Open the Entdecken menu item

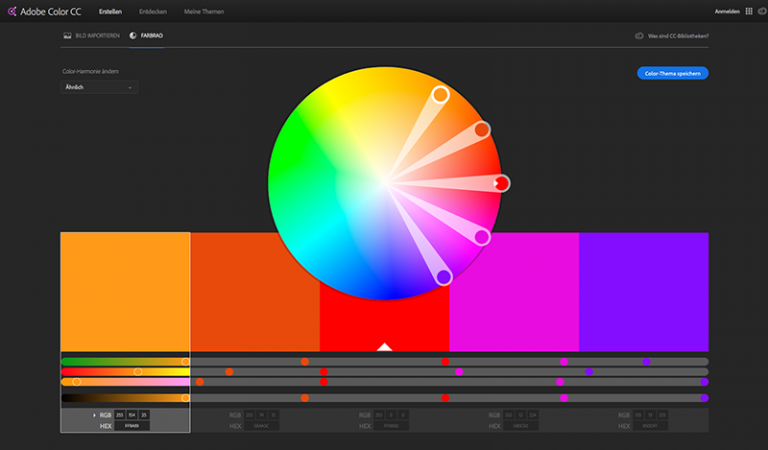click(153, 12)
